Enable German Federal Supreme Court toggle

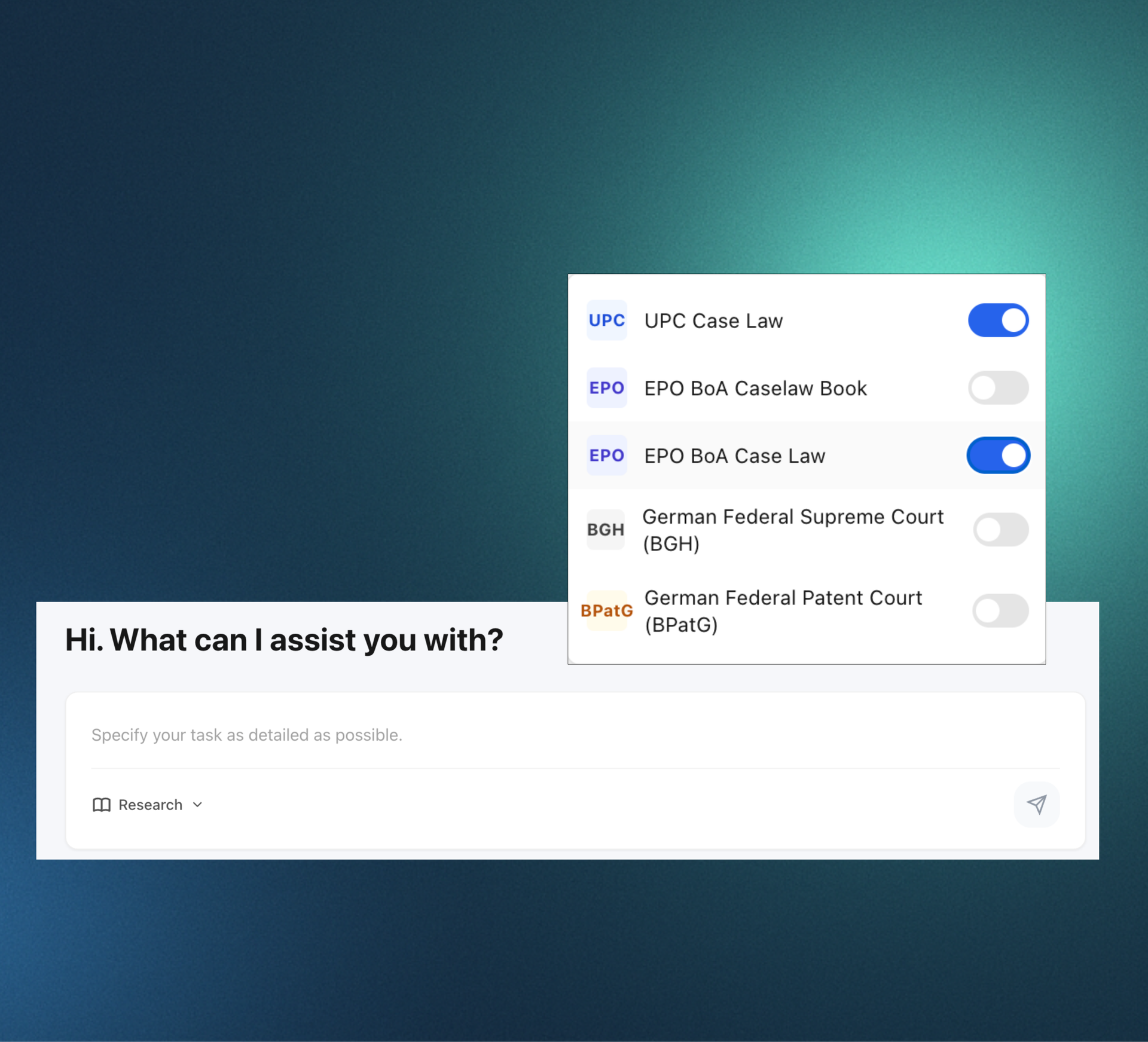pos(1000,530)
